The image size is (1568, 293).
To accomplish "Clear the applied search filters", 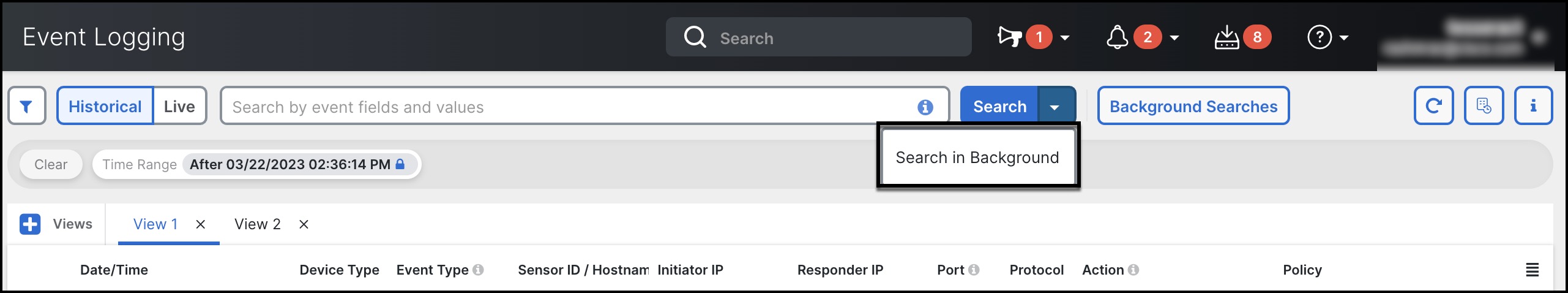I will pyautogui.click(x=51, y=164).
